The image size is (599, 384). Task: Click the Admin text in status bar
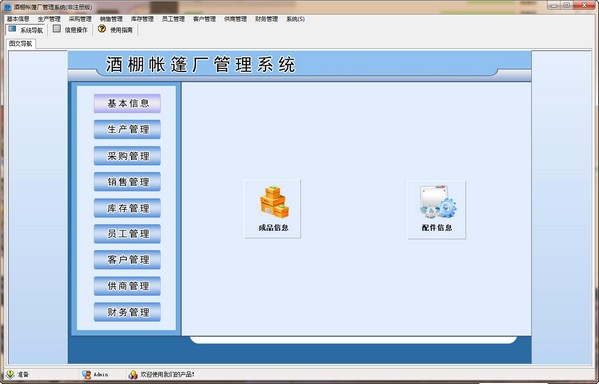point(101,374)
